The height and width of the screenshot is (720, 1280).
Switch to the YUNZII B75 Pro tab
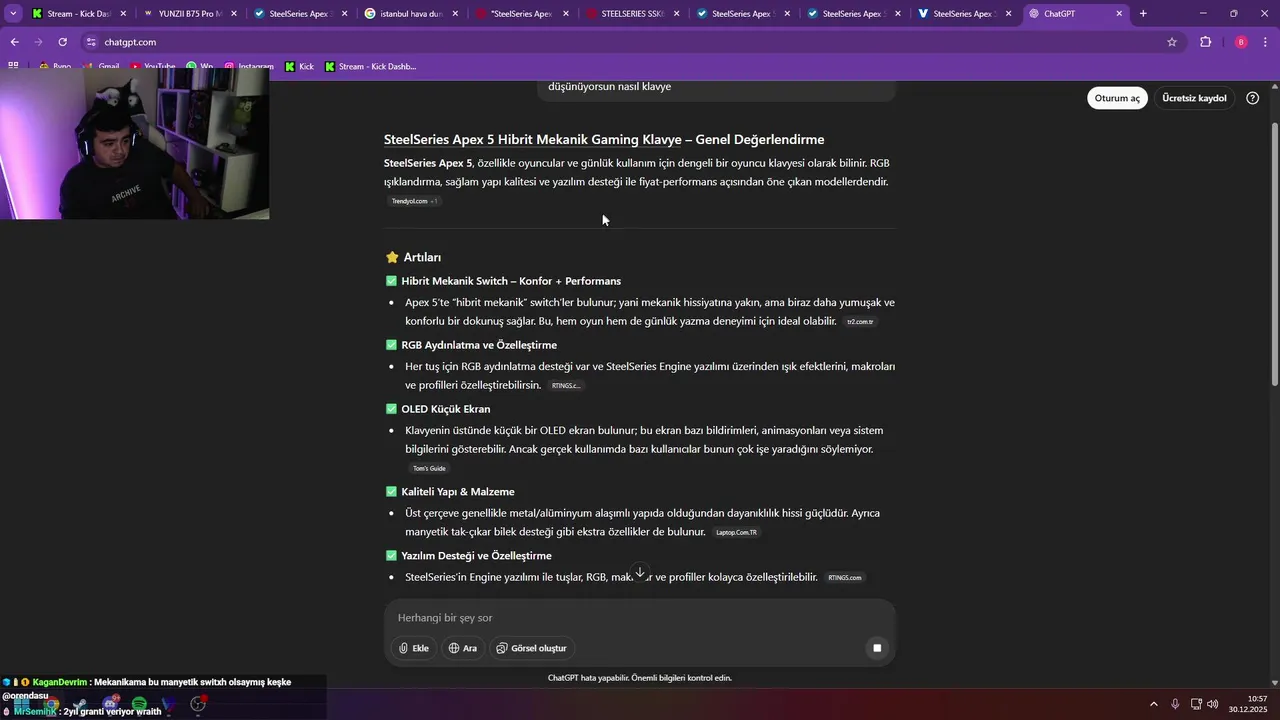point(189,14)
